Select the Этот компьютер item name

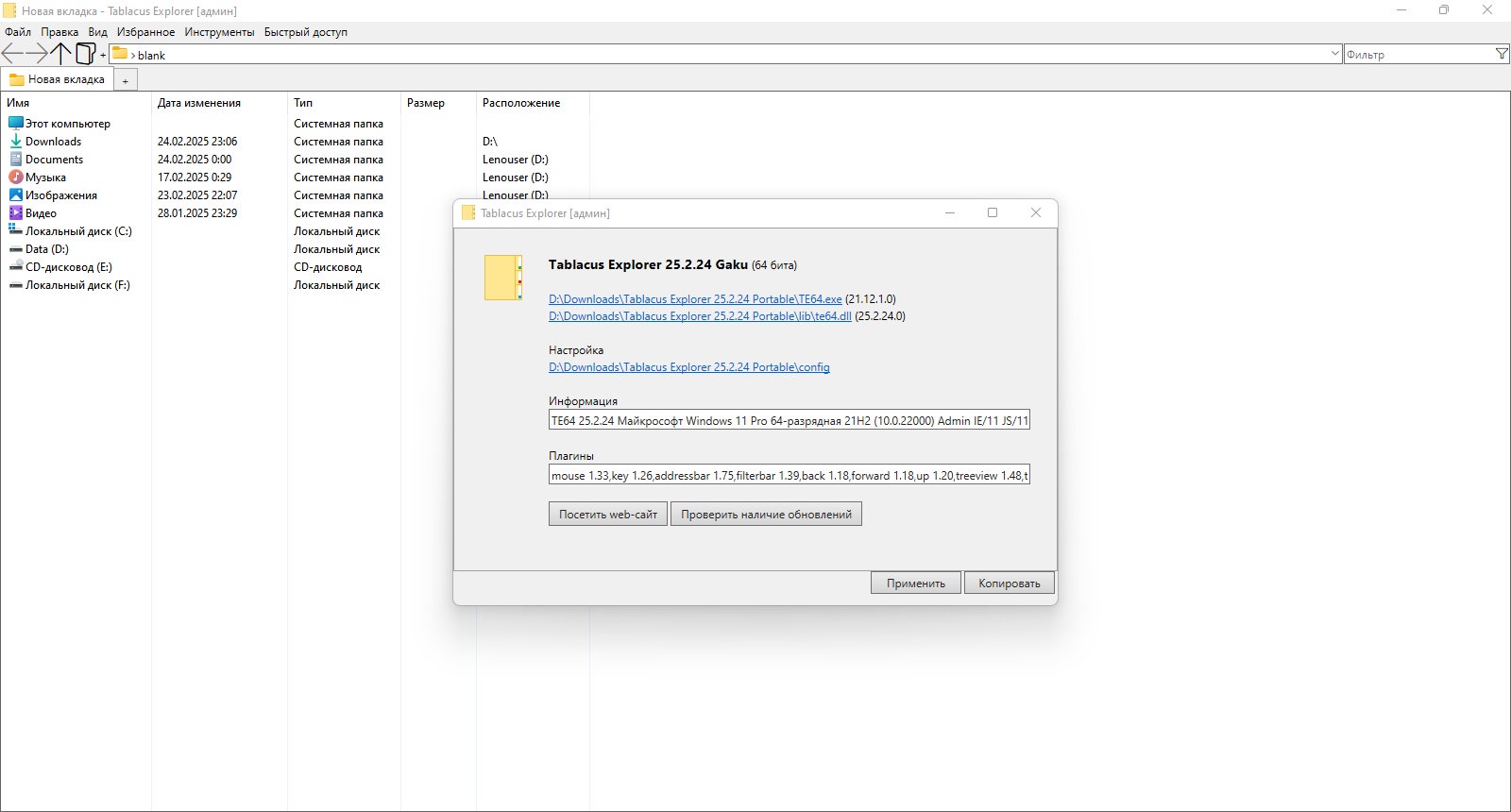(68, 124)
